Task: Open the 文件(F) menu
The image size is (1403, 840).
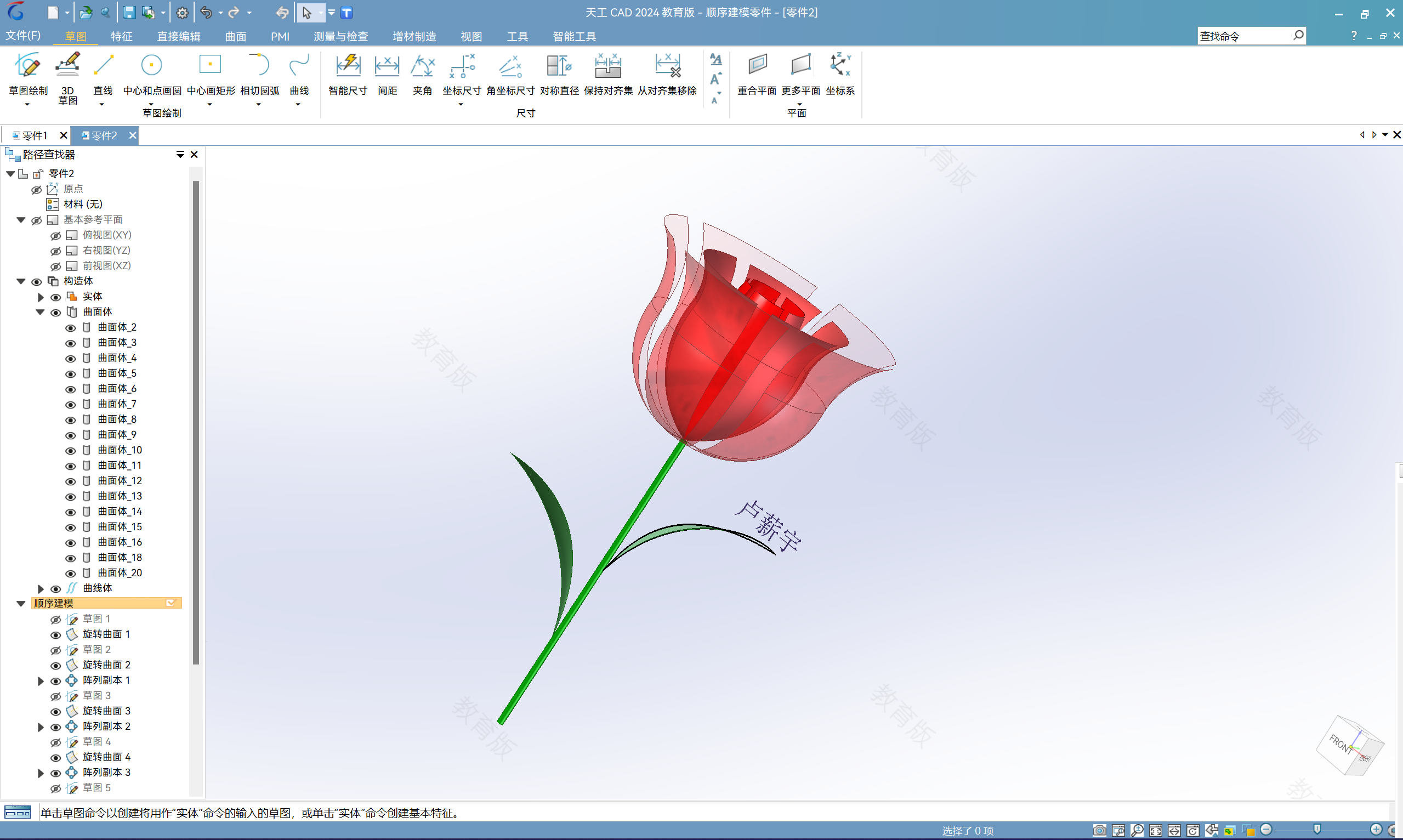Action: coord(23,36)
